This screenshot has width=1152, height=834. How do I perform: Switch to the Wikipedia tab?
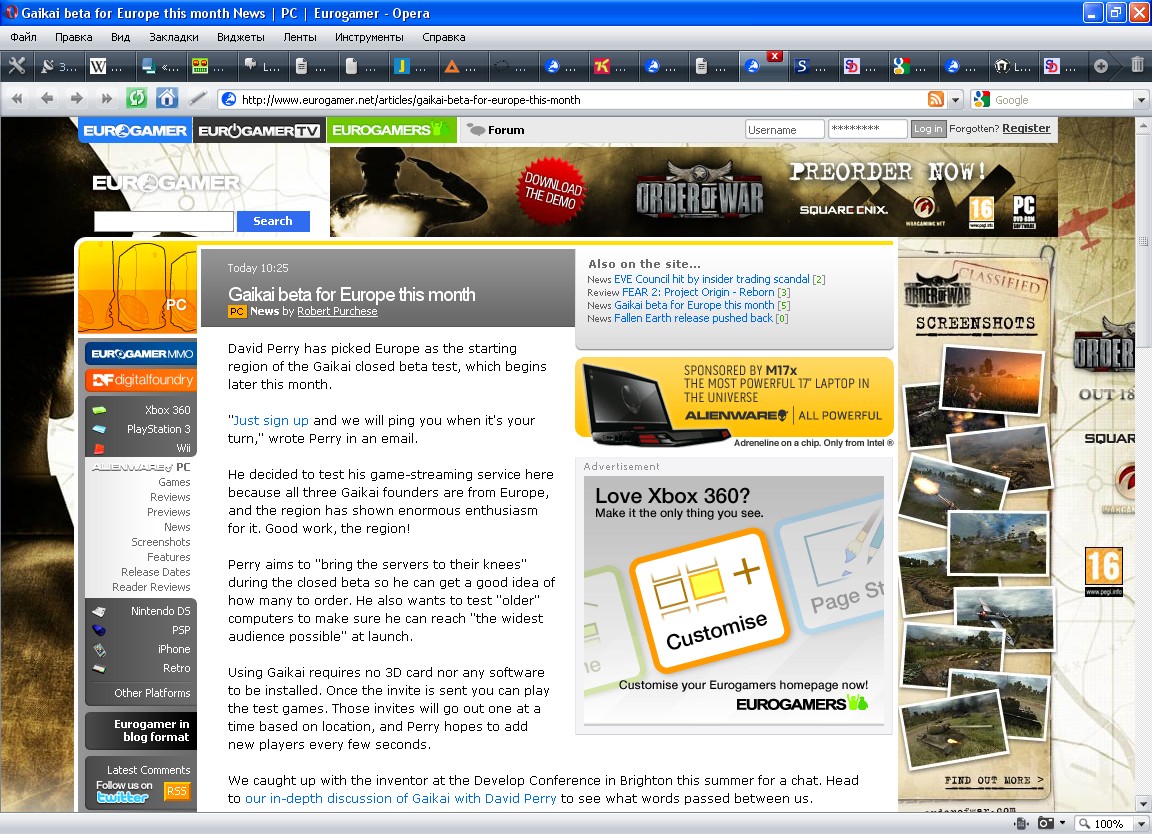click(107, 67)
